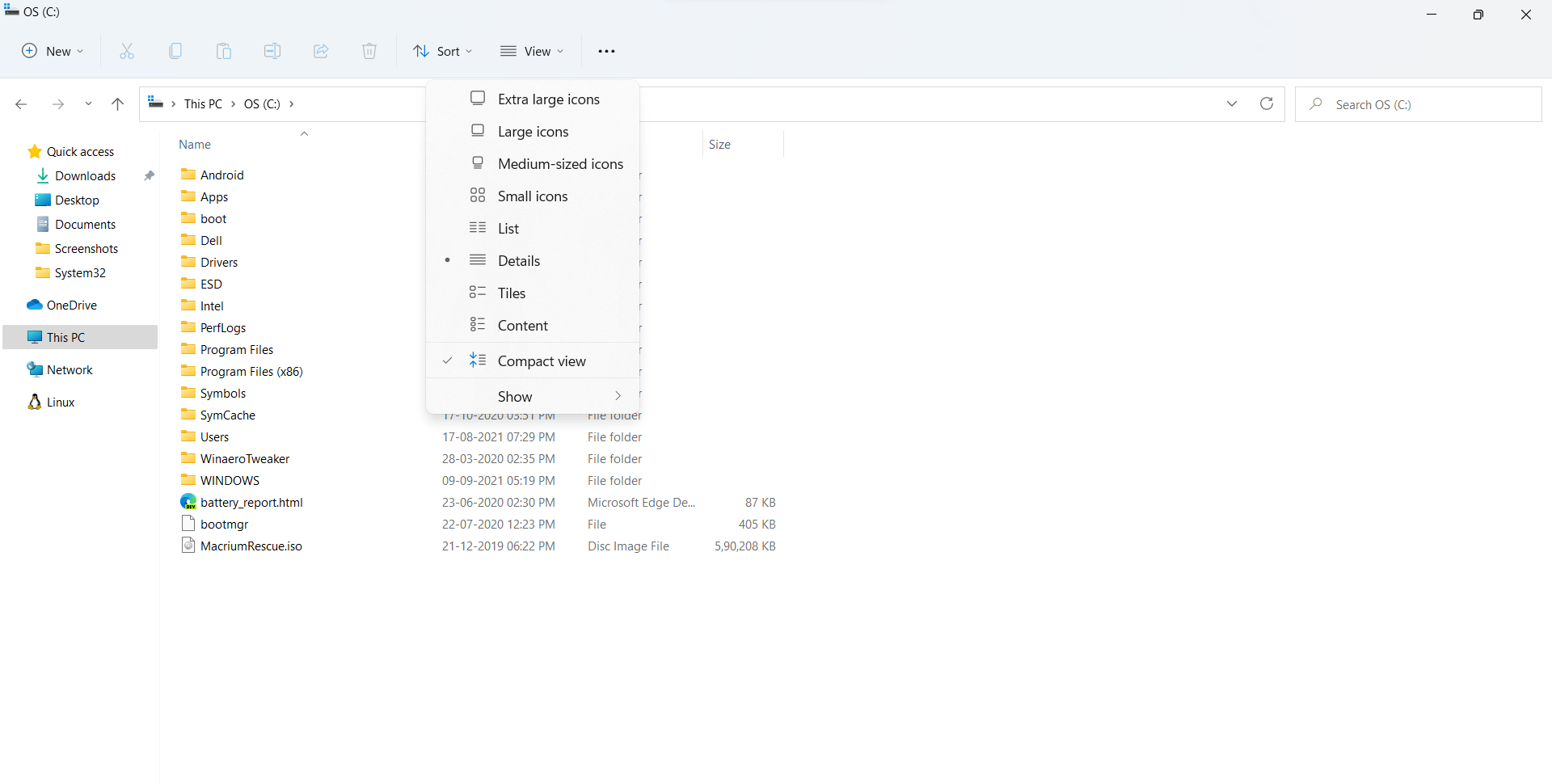1552x784 pixels.
Task: Select This PC in navigation pane
Action: click(80, 337)
